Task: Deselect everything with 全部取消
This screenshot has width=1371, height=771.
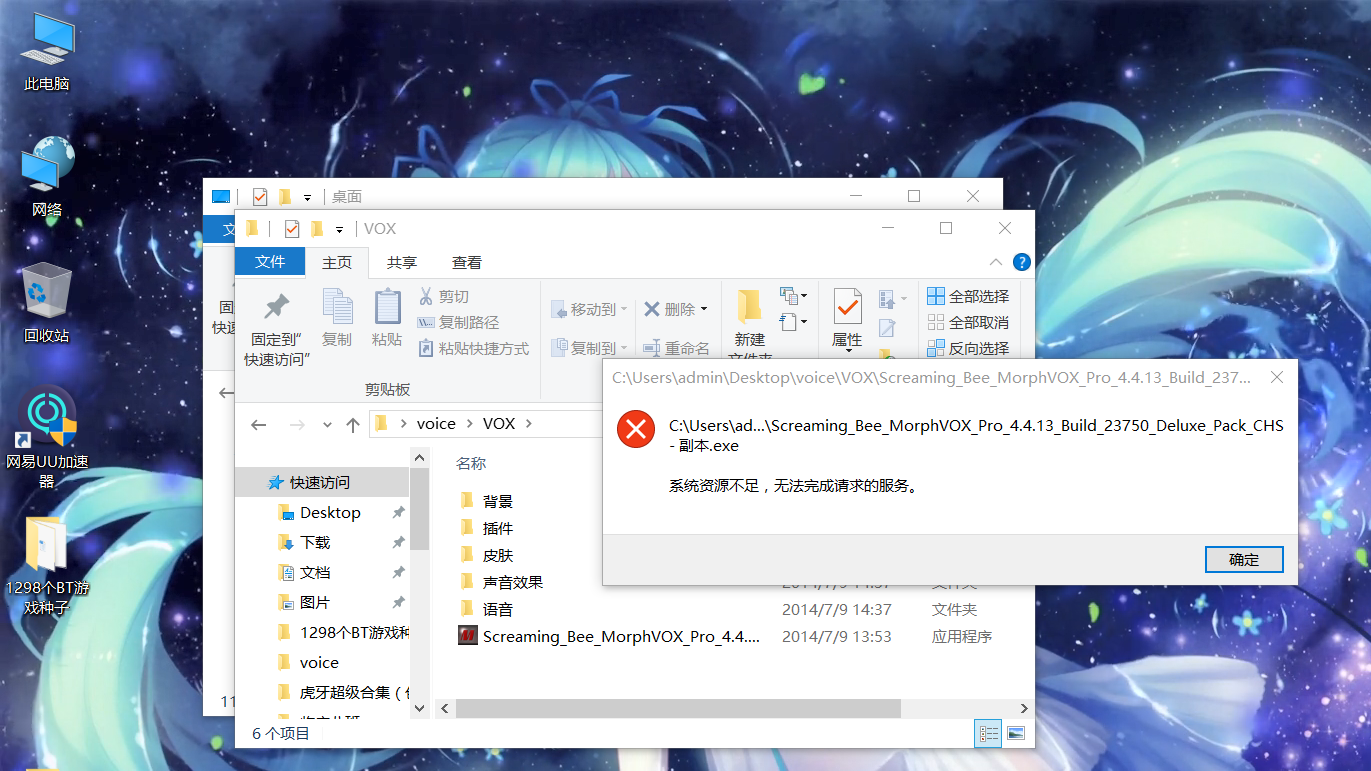Action: 968,323
